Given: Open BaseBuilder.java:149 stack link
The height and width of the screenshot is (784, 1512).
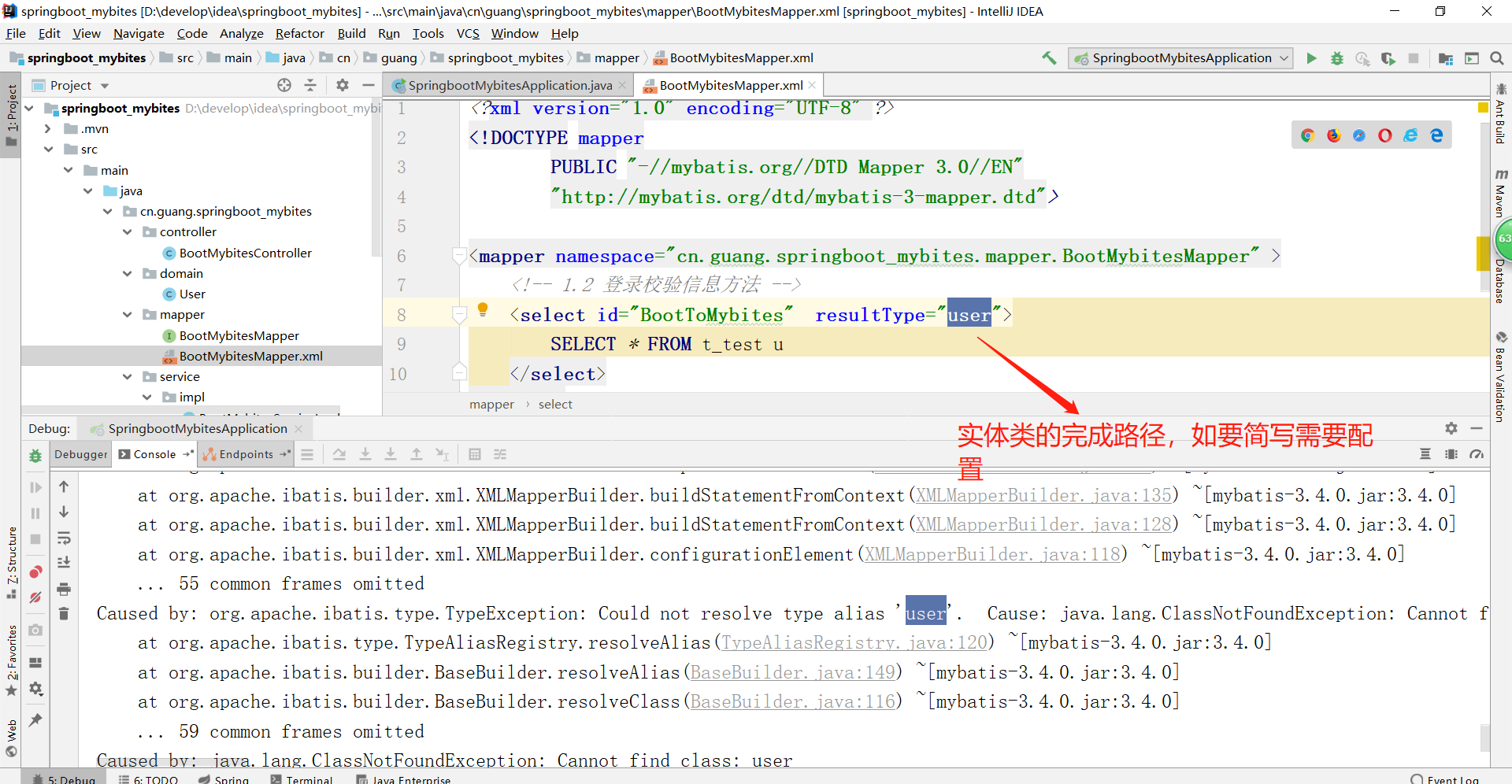Looking at the screenshot, I should pos(793,672).
